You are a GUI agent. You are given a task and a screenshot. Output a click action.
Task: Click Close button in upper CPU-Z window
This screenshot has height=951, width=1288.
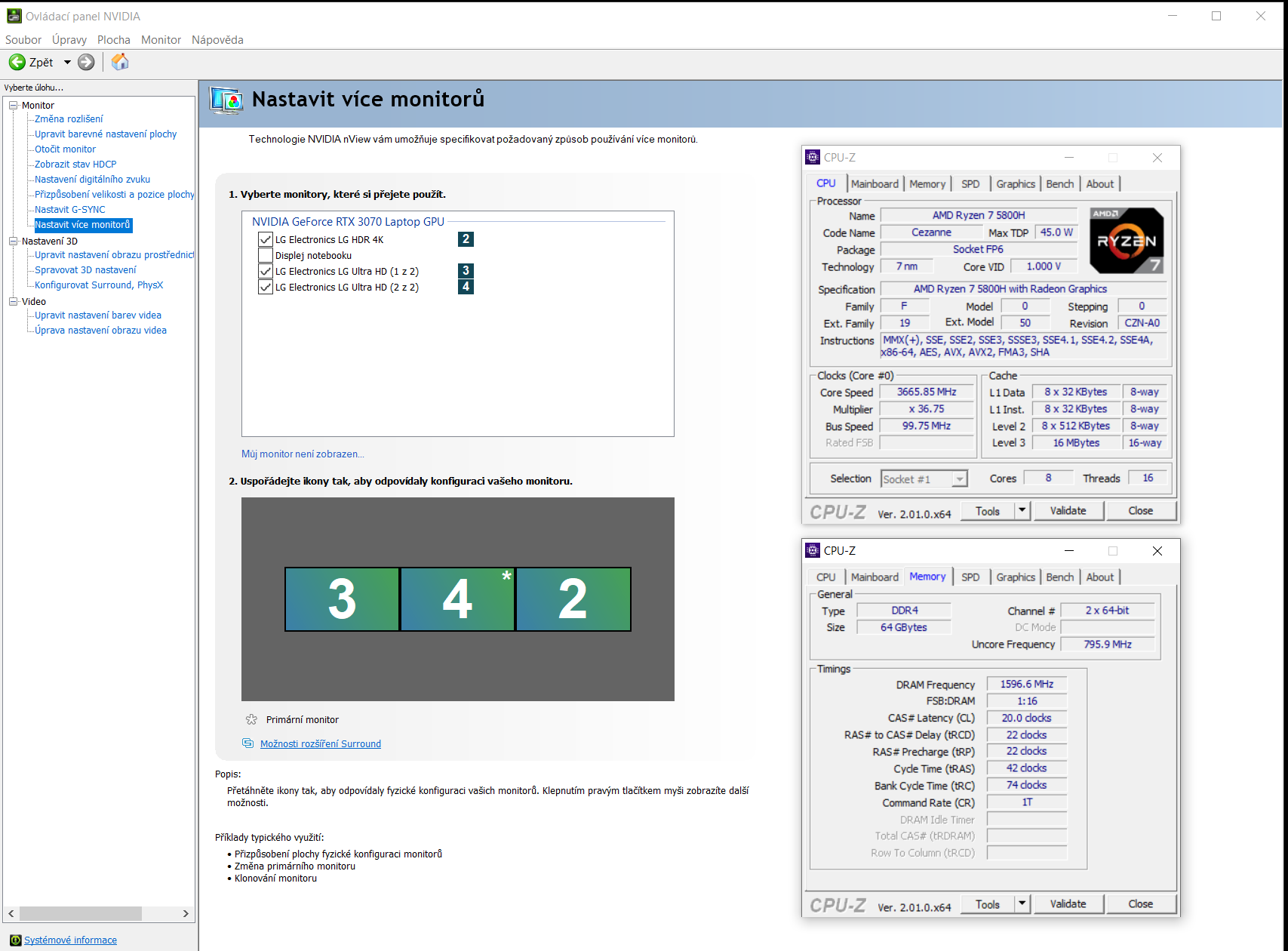1140,511
